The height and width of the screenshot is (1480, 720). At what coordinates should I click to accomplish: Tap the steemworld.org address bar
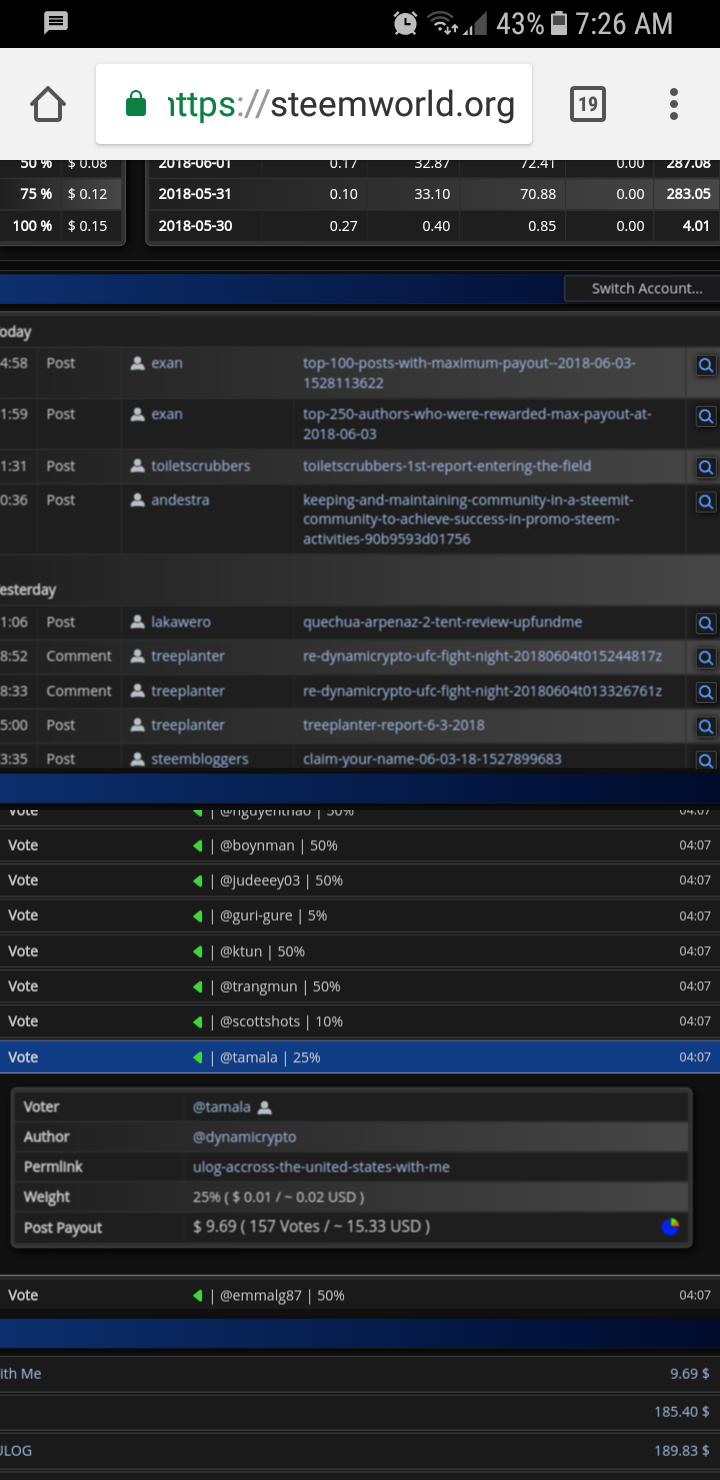[314, 104]
